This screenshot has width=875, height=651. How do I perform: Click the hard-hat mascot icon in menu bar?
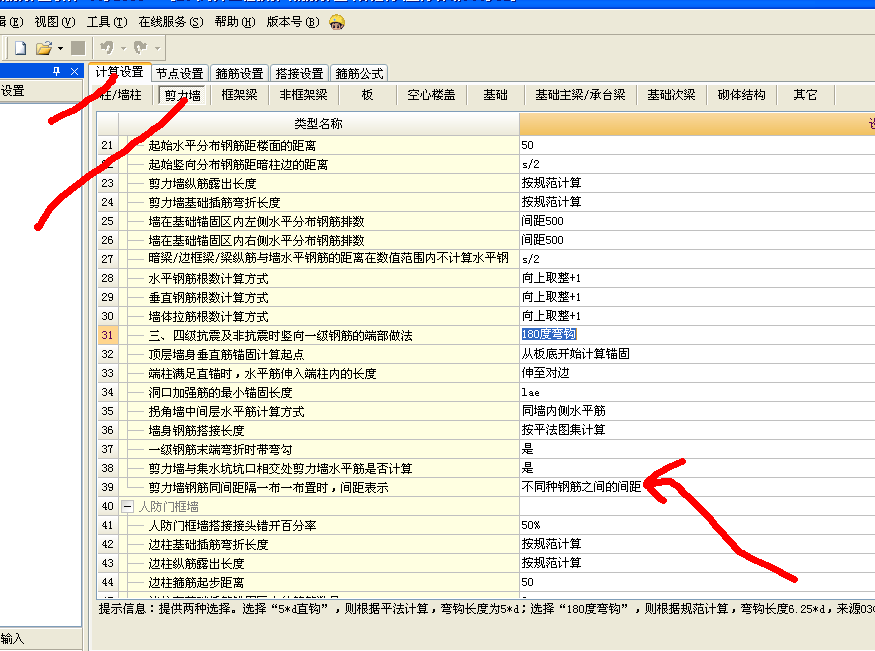(x=336, y=22)
